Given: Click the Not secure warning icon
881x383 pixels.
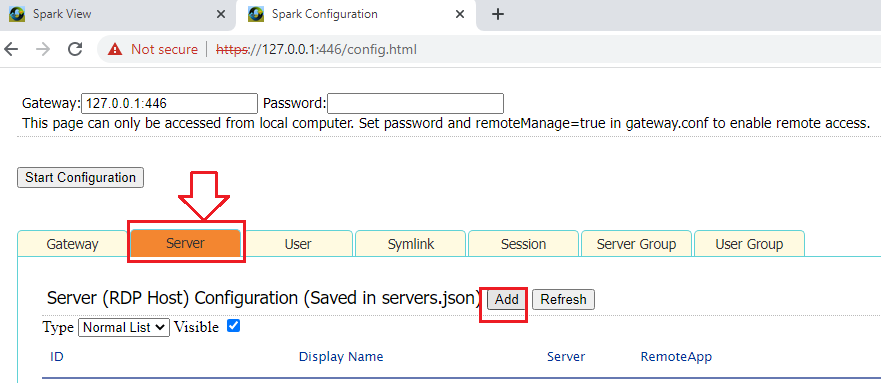Looking at the screenshot, I should (115, 49).
